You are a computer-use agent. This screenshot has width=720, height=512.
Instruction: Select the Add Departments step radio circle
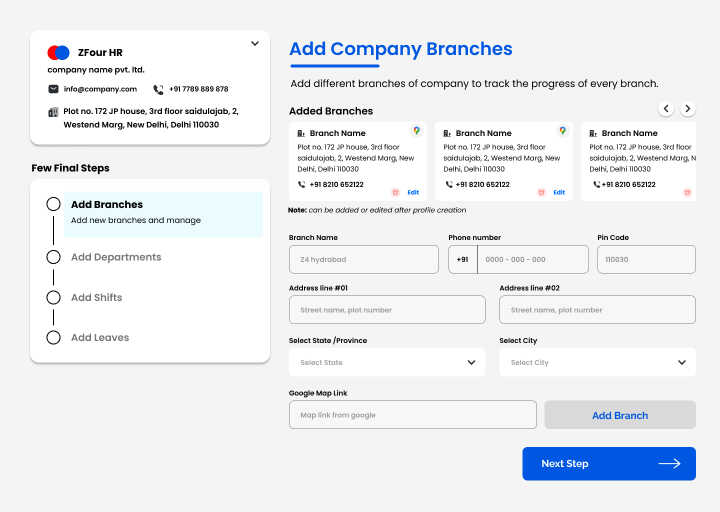click(53, 257)
